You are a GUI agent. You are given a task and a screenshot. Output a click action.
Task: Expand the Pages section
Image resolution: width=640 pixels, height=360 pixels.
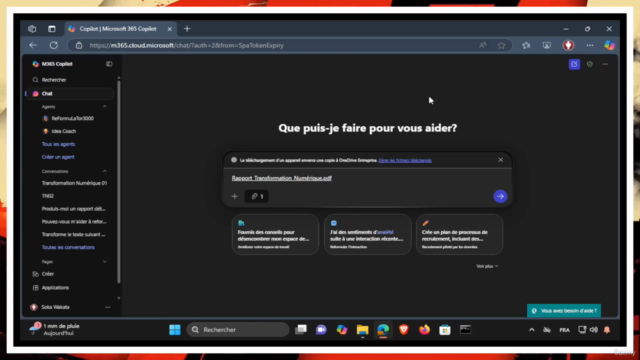pyautogui.click(x=105, y=262)
